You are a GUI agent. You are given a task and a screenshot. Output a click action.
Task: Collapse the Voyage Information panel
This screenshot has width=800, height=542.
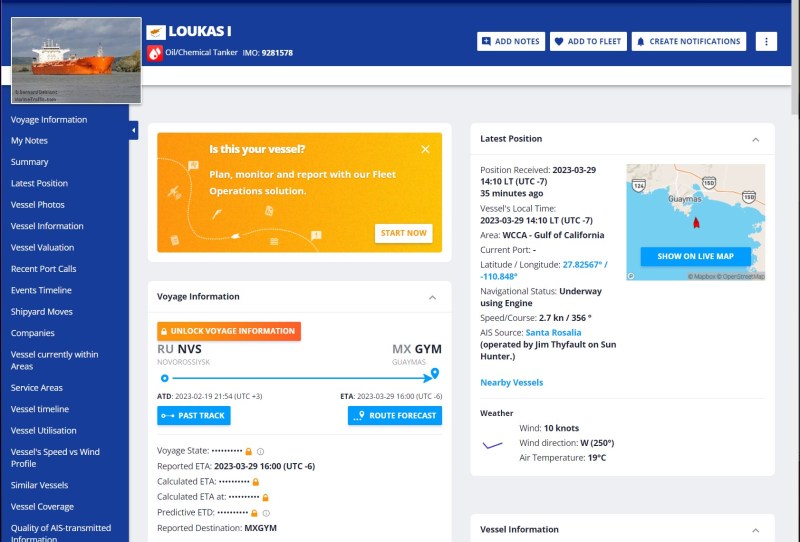(432, 297)
